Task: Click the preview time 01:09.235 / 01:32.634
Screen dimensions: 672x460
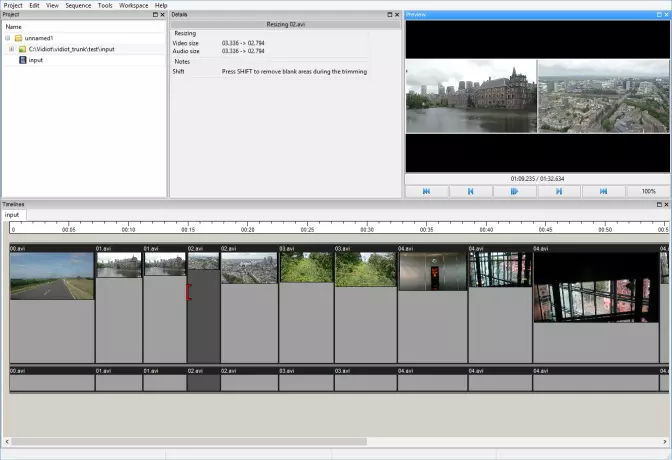Action: click(x=537, y=179)
